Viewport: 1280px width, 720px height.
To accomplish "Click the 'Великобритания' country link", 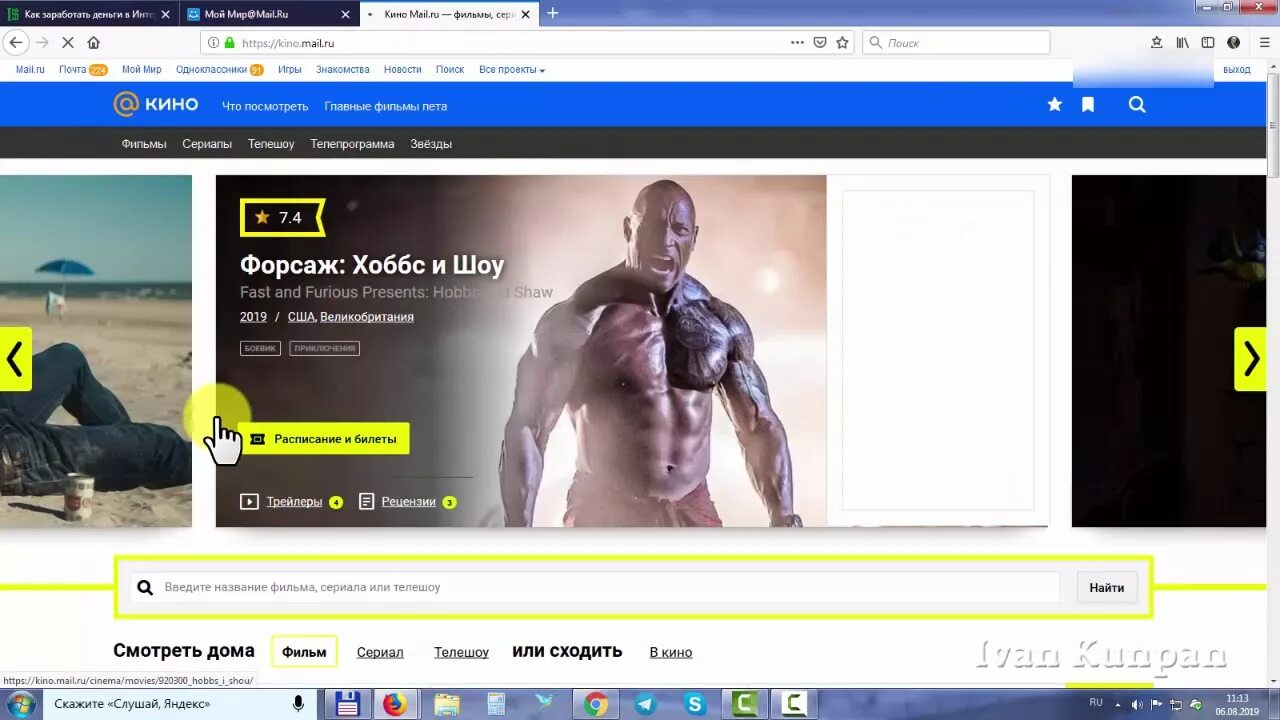I will tap(367, 317).
